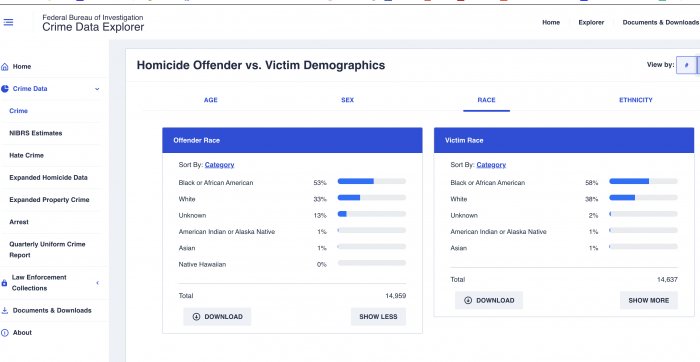Open Victim Race Sort By Category dropdown
Image resolution: width=700 pixels, height=362 pixels.
(491, 165)
